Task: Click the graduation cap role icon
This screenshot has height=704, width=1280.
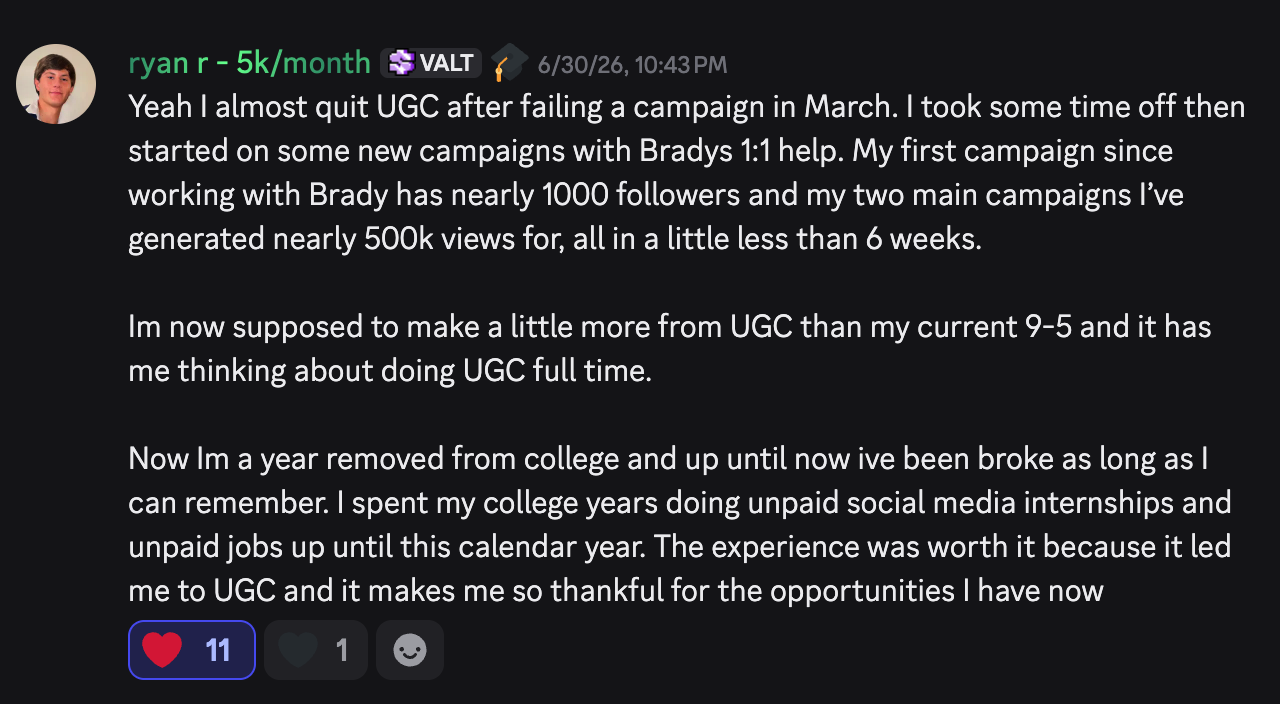Action: pos(510,63)
